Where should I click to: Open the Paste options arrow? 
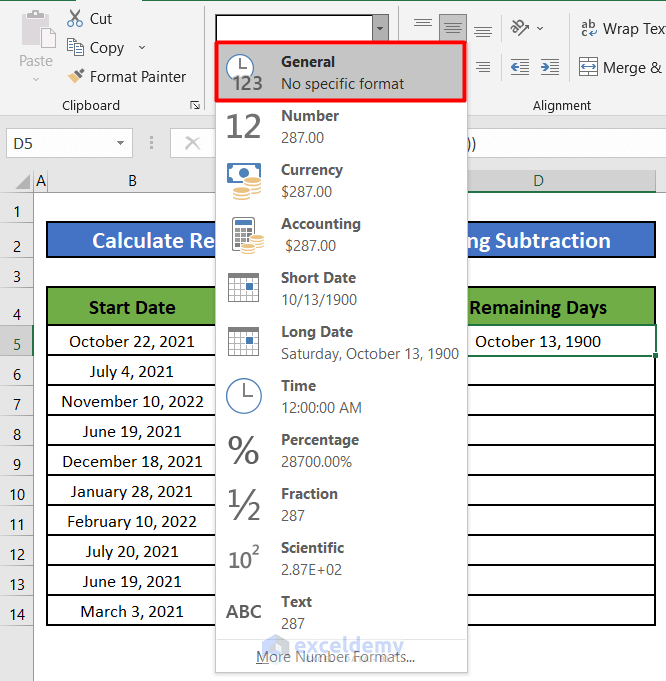36,79
